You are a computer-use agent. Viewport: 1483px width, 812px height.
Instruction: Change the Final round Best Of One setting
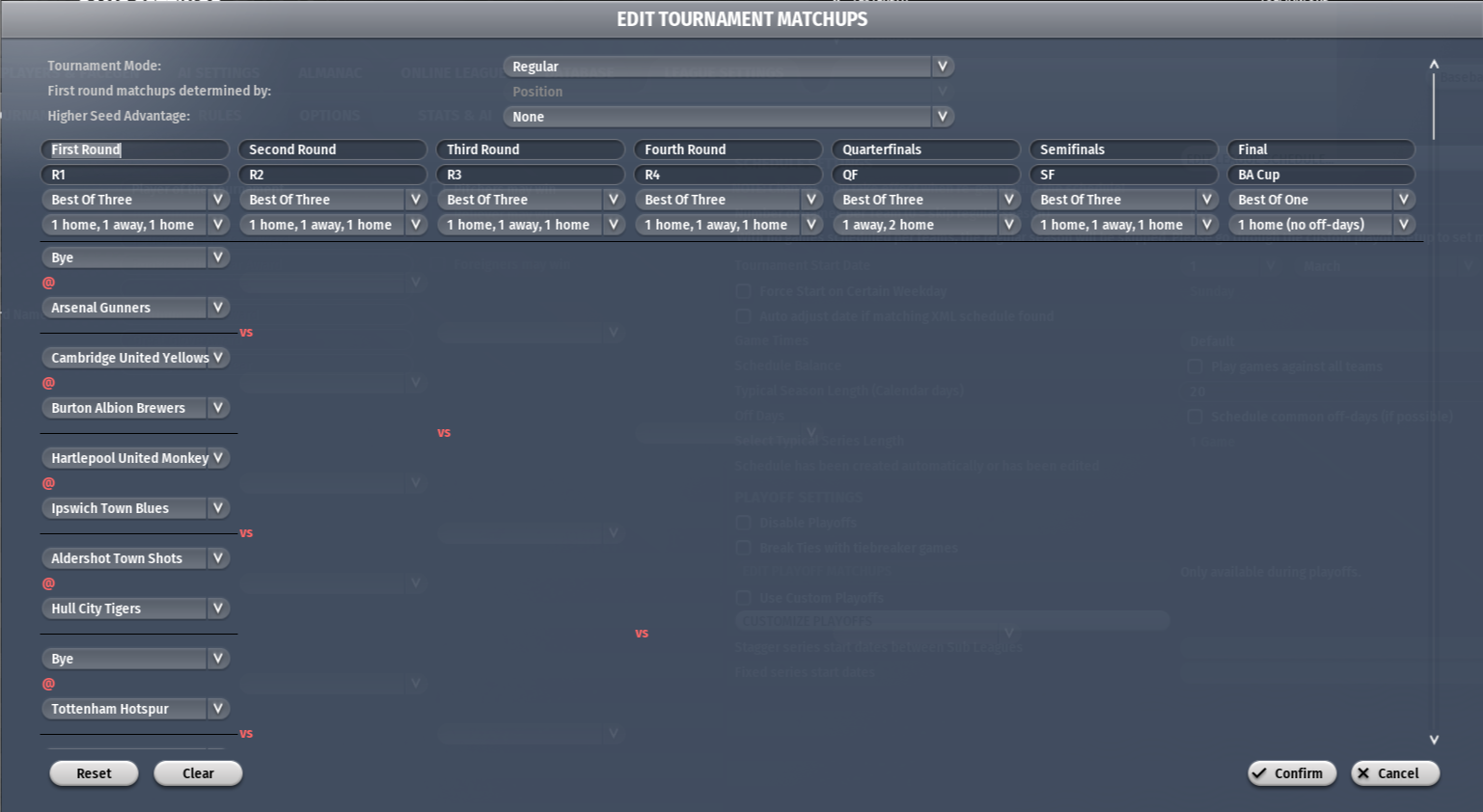point(1320,200)
